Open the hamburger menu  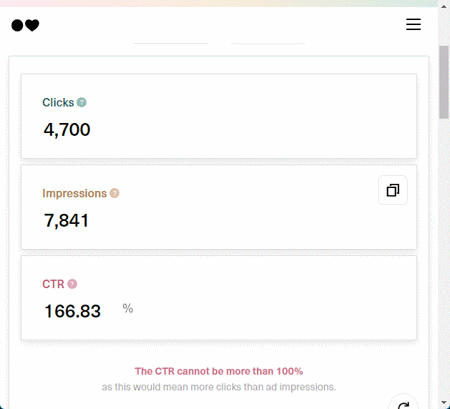coord(413,24)
